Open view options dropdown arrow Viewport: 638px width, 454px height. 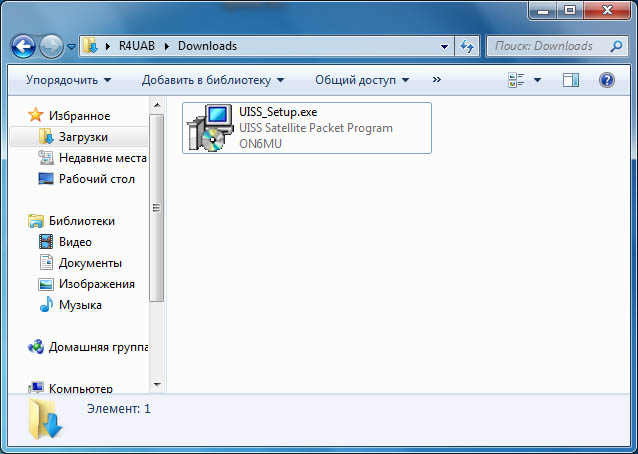[537, 80]
